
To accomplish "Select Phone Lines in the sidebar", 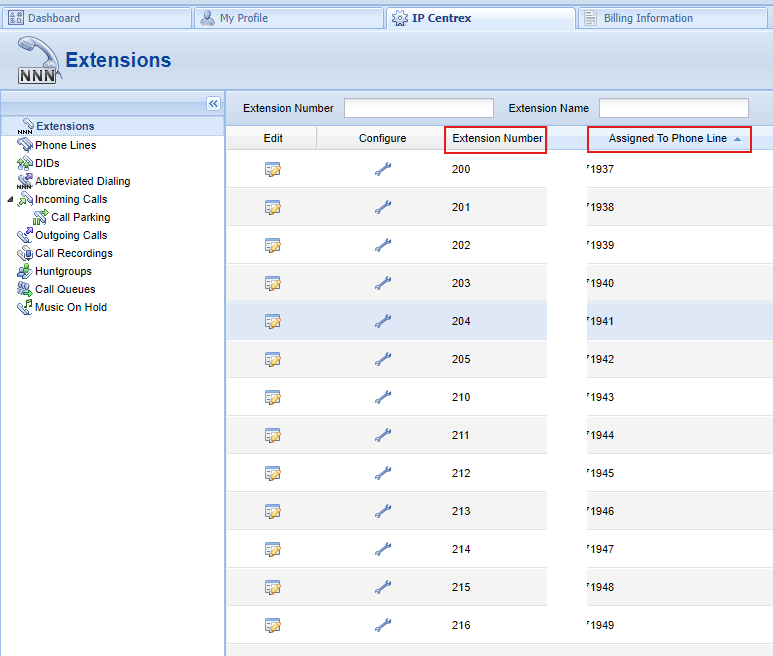I will point(65,145).
